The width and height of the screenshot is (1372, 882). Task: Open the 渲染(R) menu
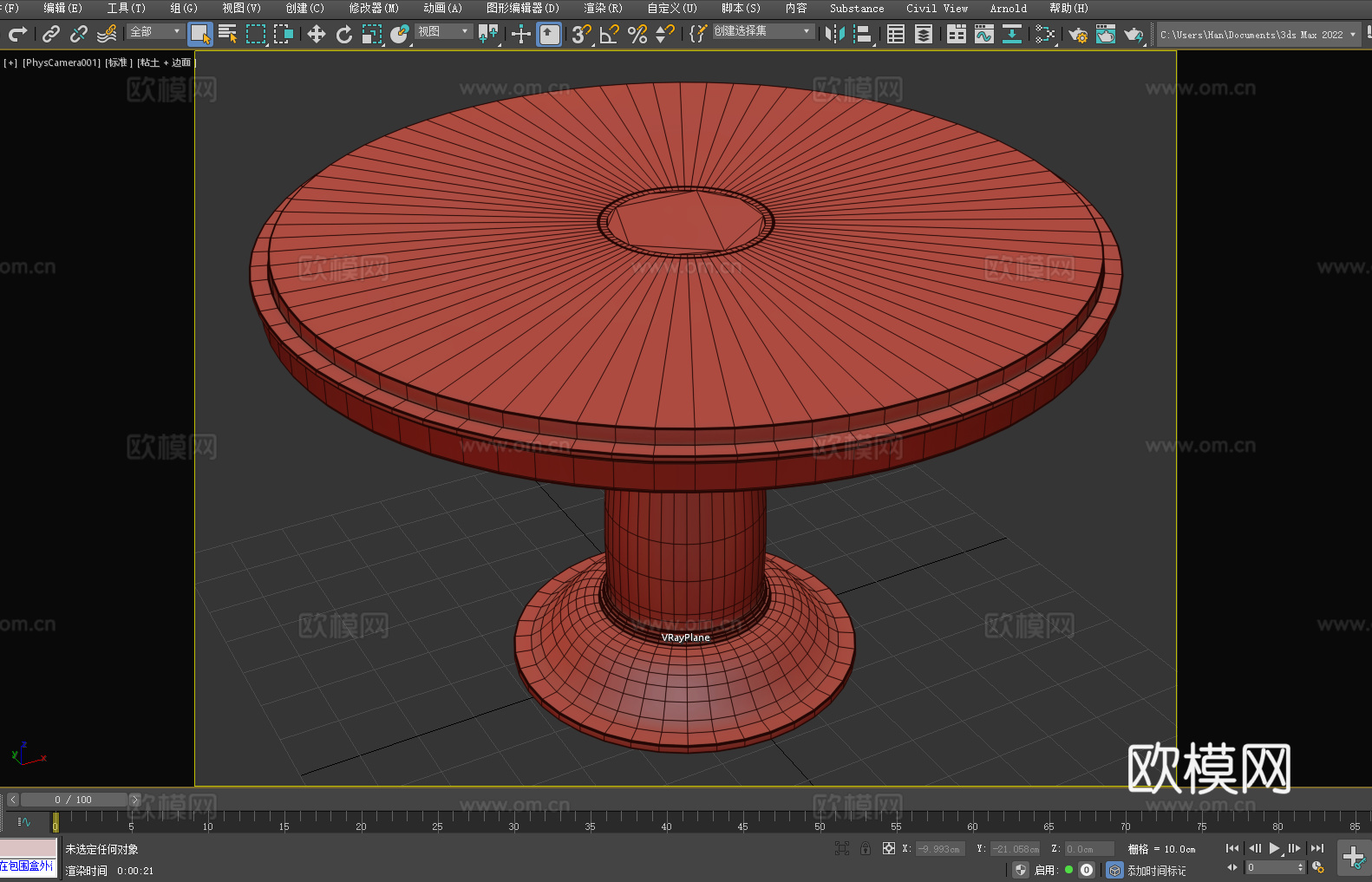pos(603,8)
